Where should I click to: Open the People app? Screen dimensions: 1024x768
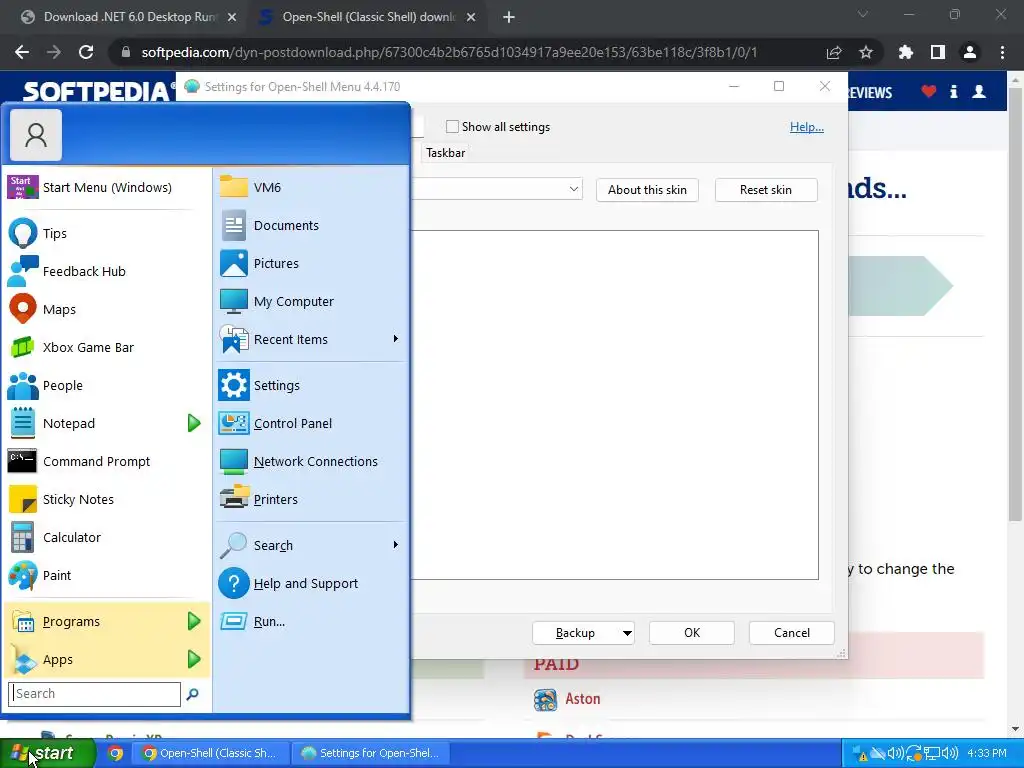pyautogui.click(x=106, y=385)
